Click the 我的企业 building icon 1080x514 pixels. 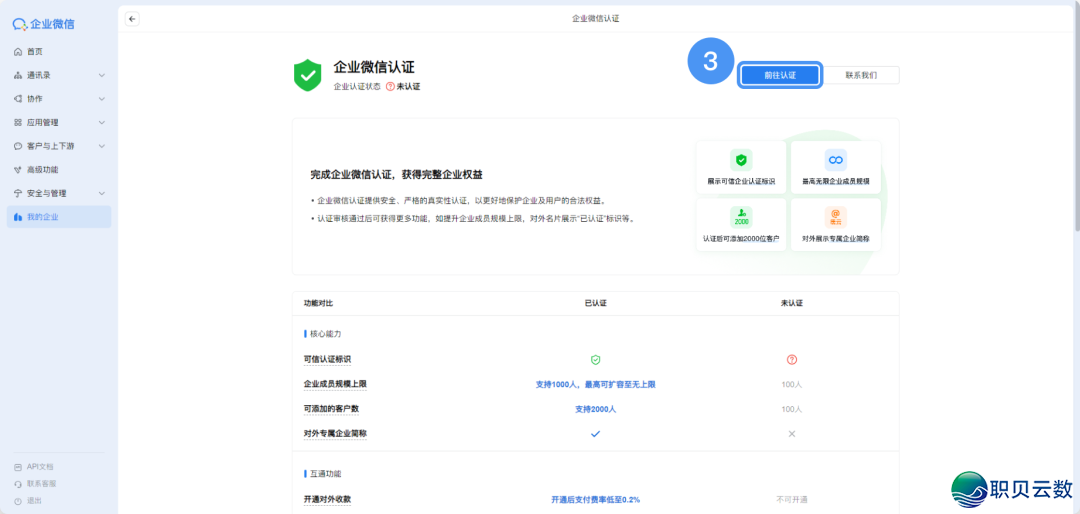coord(18,217)
